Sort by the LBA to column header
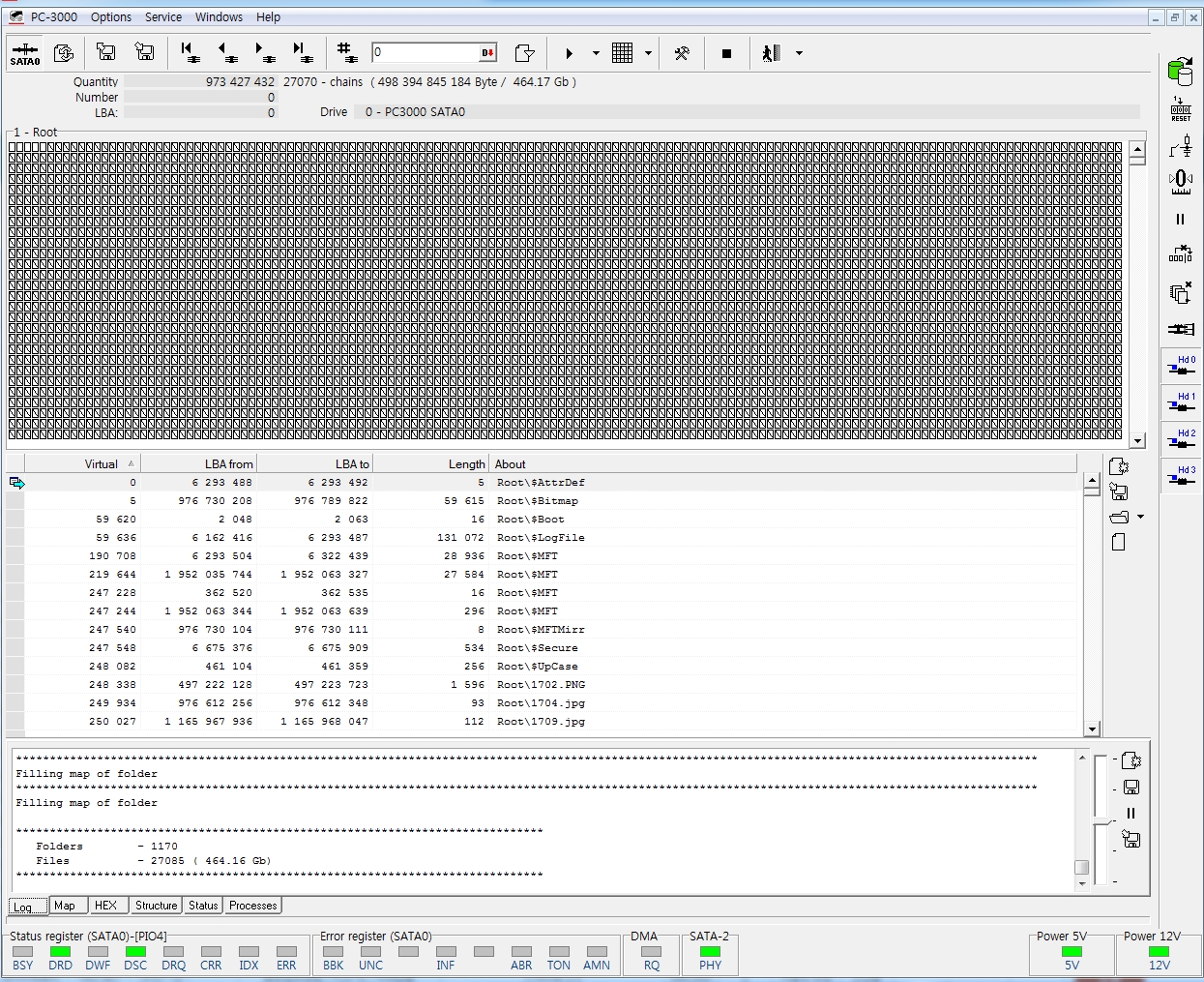 click(x=315, y=463)
